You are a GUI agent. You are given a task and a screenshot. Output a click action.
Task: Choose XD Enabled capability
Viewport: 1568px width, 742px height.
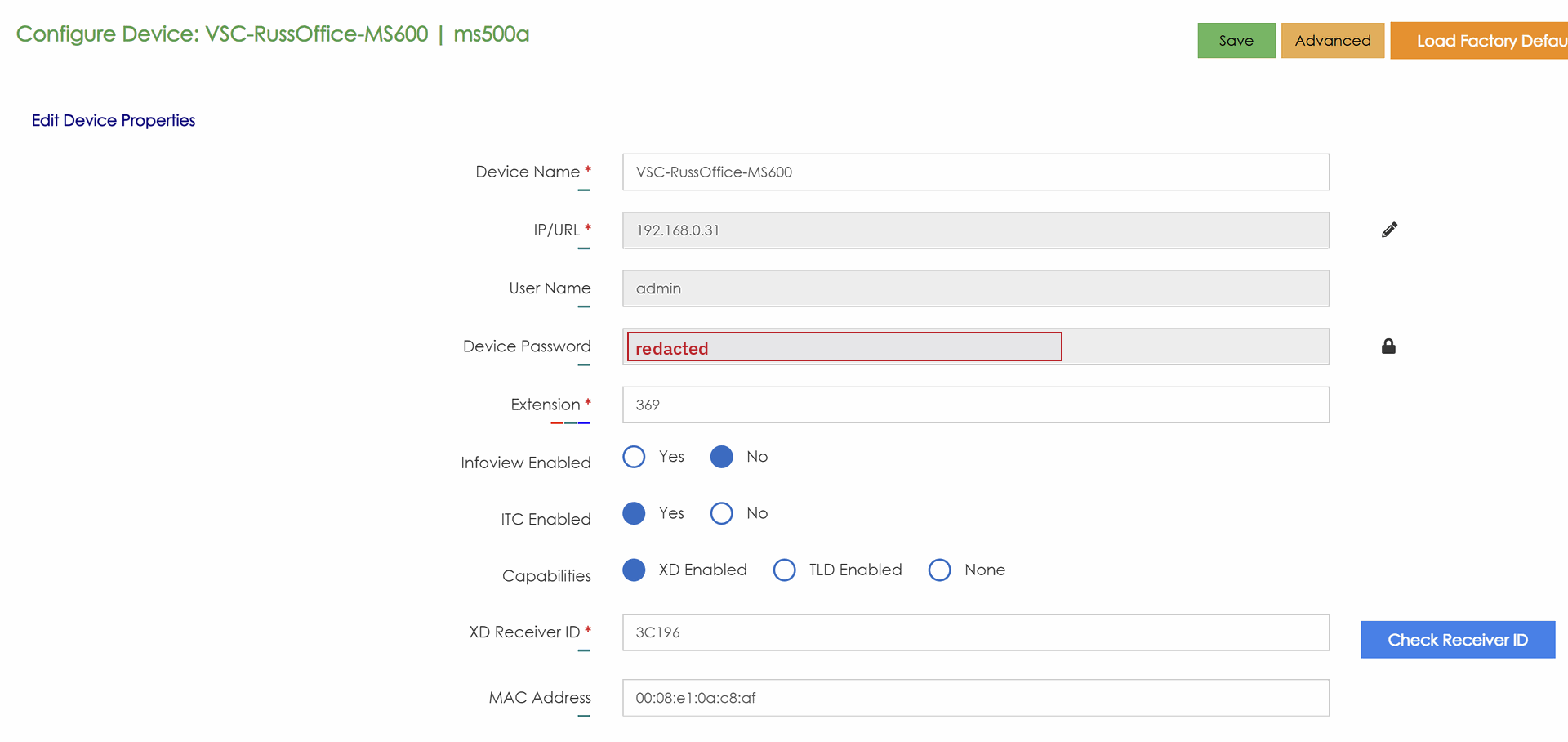(634, 570)
